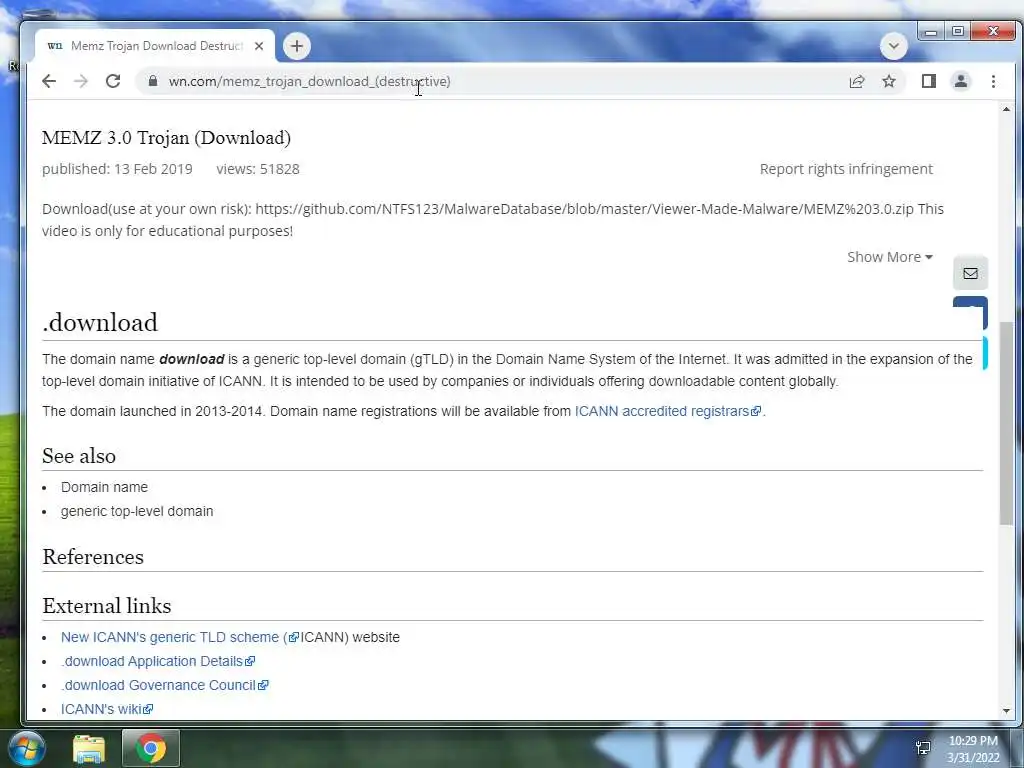Click the See also heading

[x=79, y=456]
